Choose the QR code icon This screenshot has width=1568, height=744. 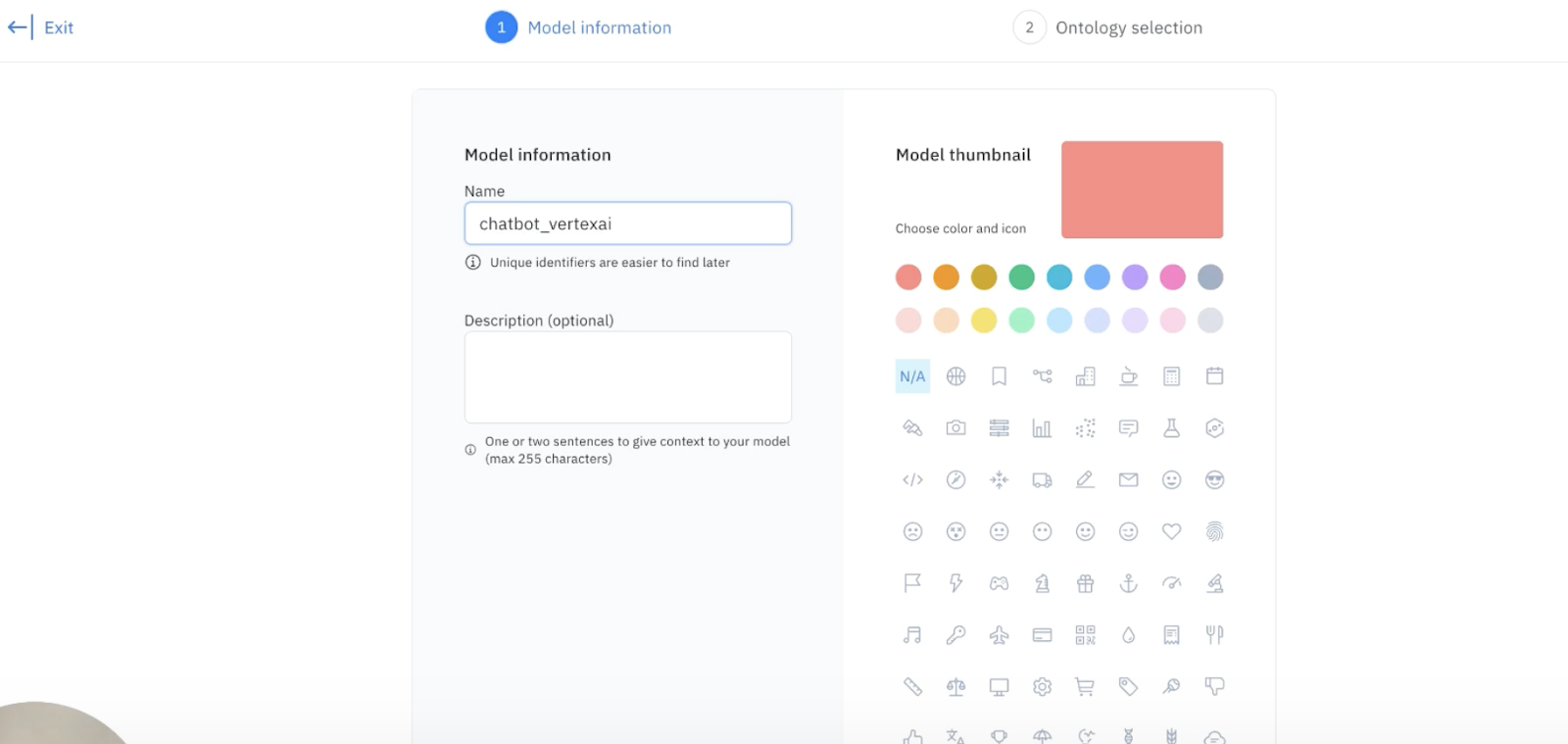tap(1086, 635)
